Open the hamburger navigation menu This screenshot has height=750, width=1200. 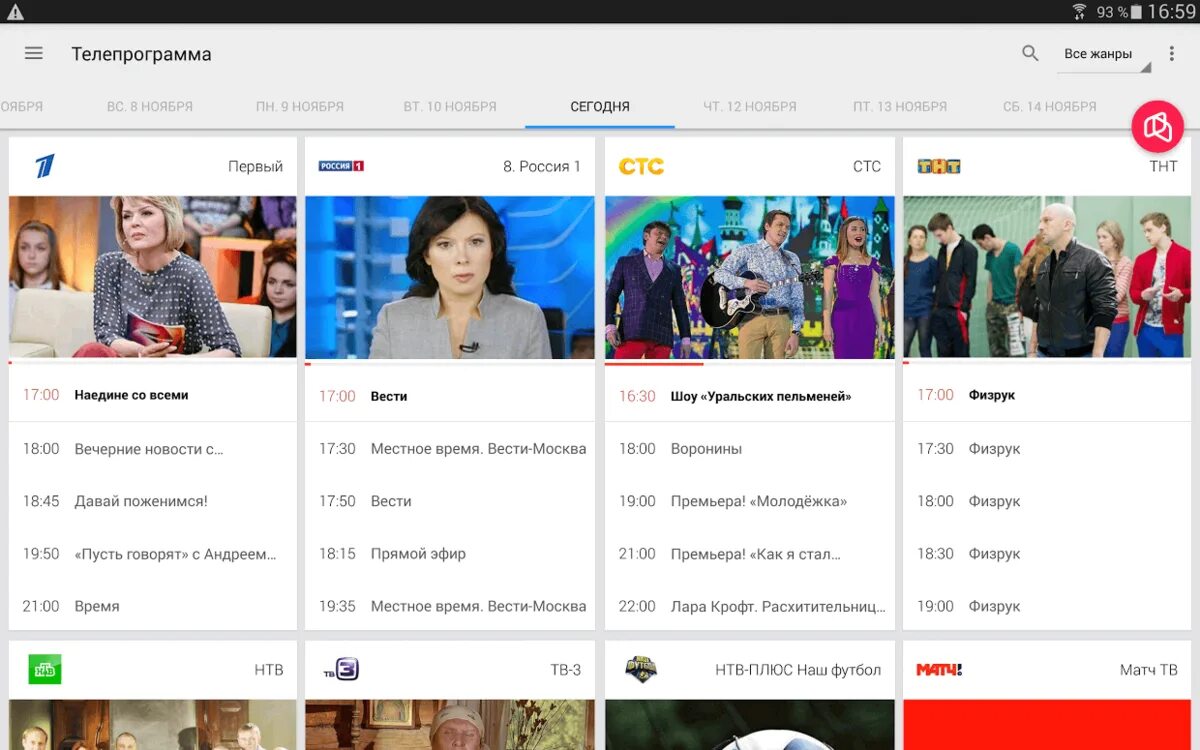[34, 54]
